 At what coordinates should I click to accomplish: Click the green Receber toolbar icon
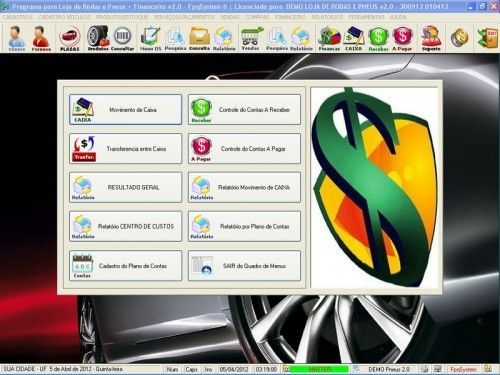[x=378, y=38]
